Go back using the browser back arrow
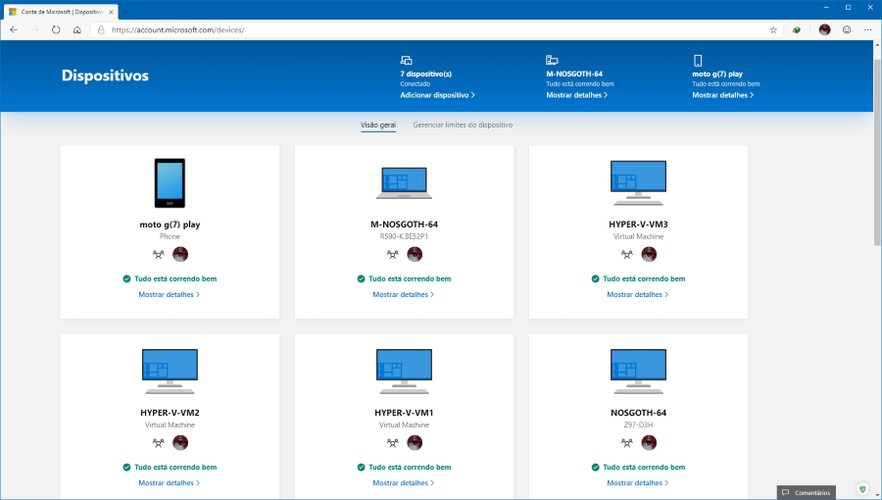 (x=14, y=30)
